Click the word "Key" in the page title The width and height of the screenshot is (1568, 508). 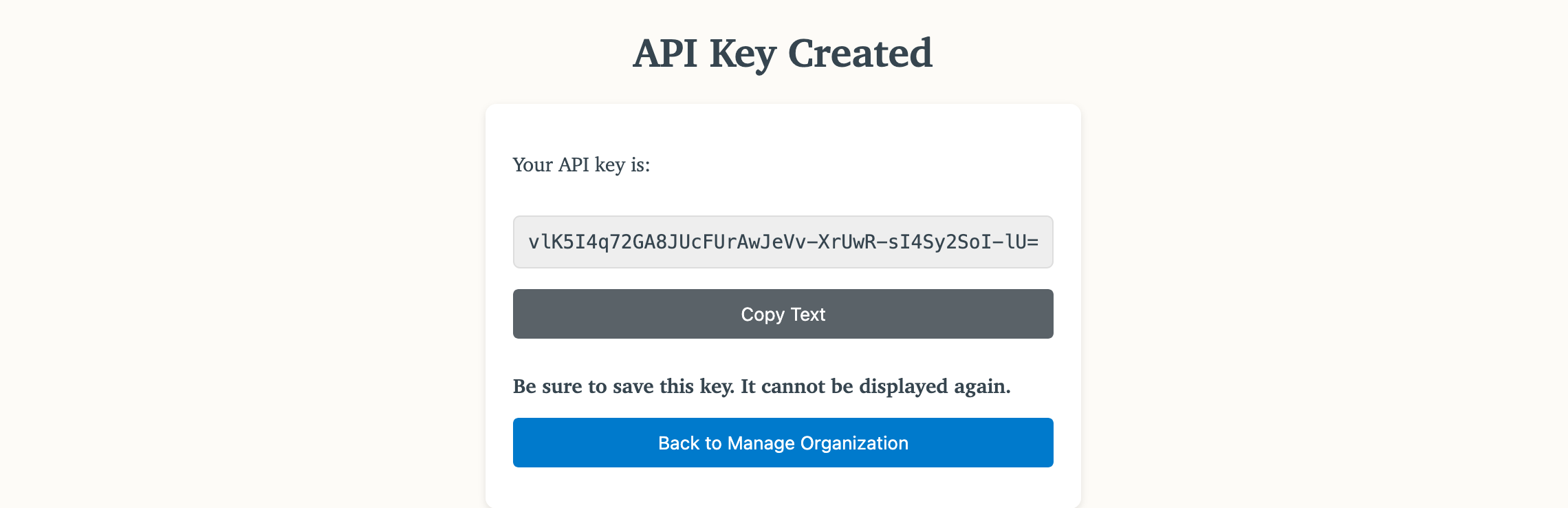(x=743, y=54)
